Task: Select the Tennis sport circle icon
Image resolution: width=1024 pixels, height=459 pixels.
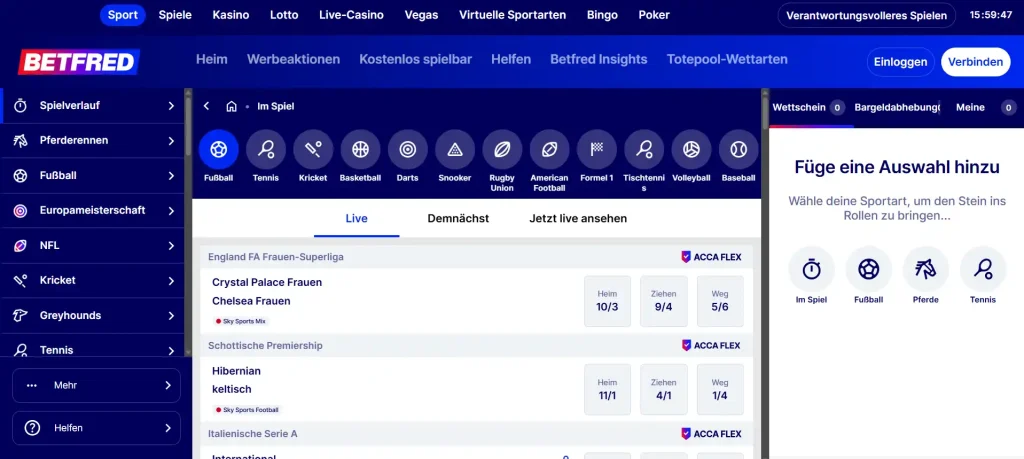Action: (266, 150)
